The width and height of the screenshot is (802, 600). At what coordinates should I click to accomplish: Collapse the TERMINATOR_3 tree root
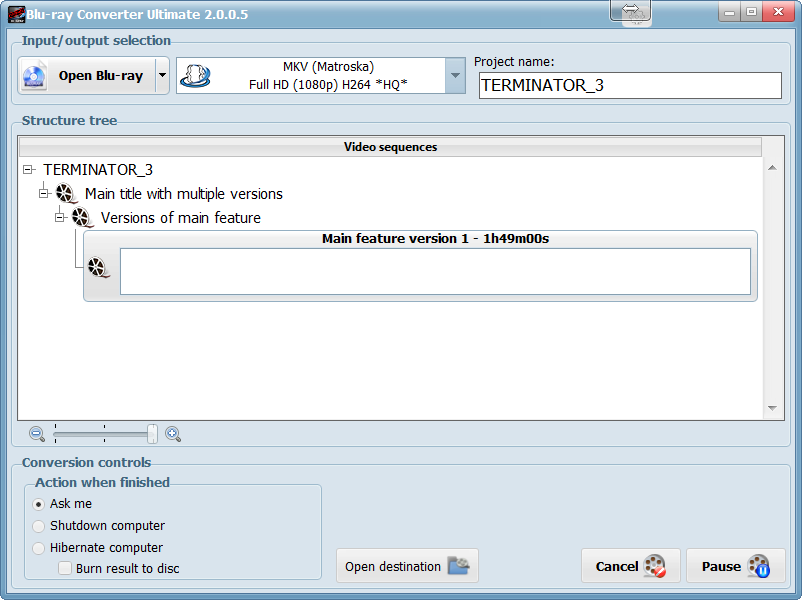tap(29, 169)
